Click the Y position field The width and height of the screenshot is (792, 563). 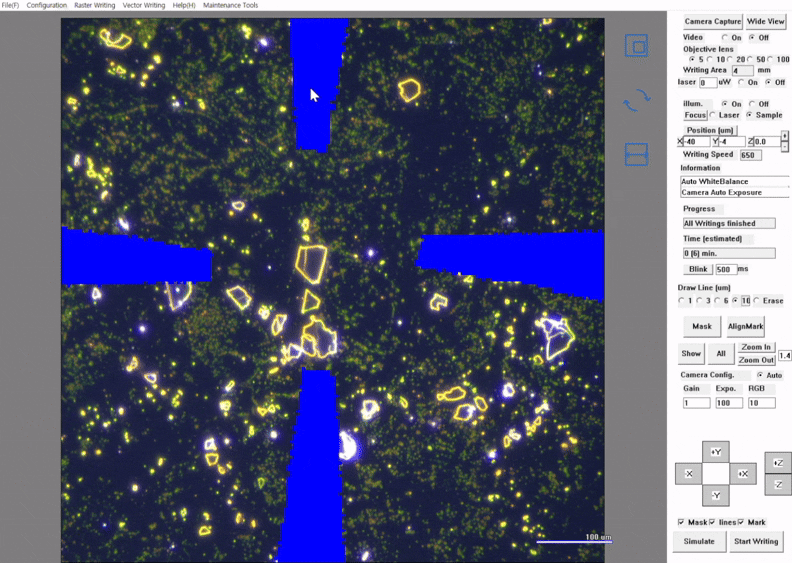732,142
